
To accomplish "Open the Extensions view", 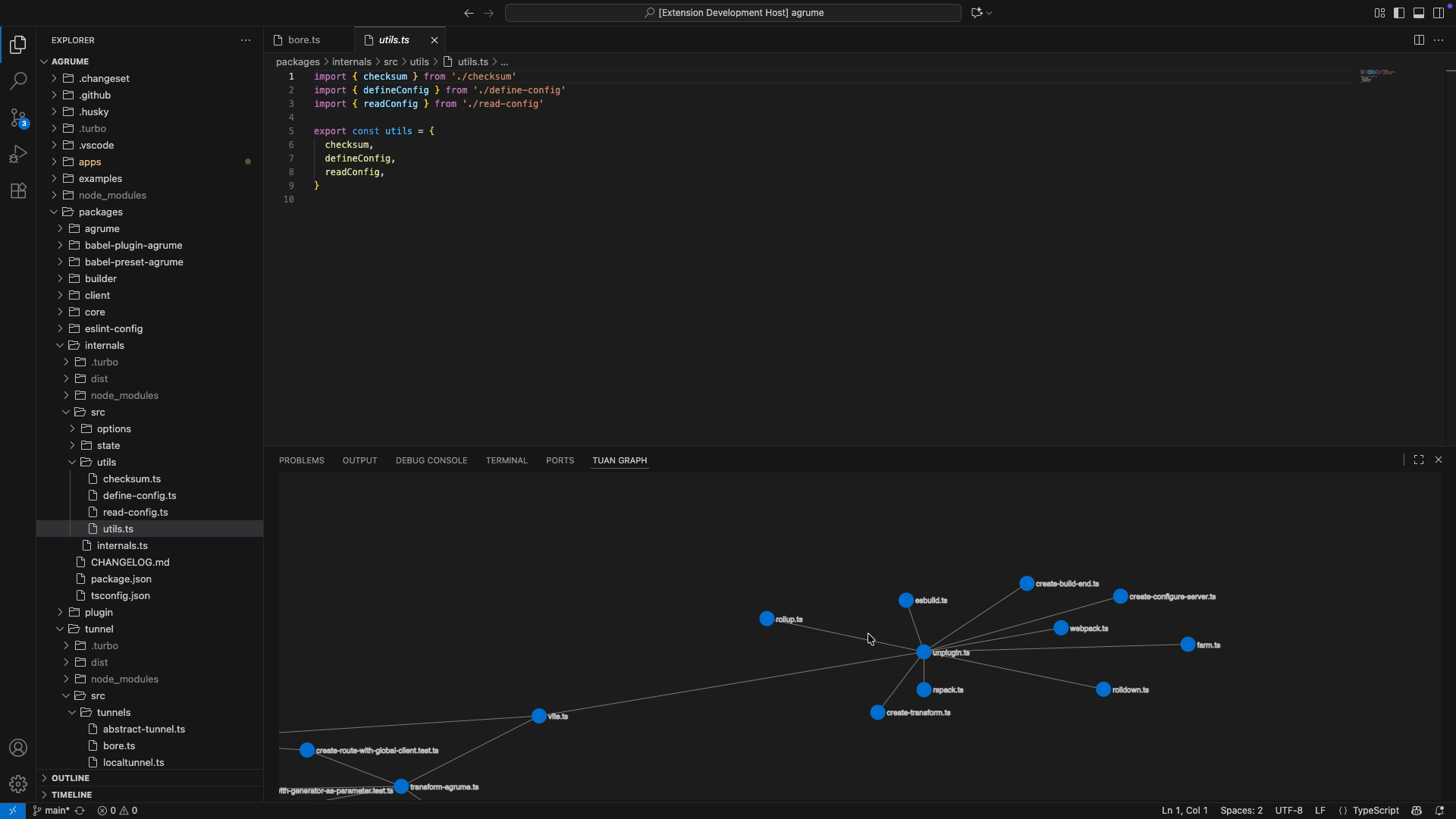I will [18, 190].
